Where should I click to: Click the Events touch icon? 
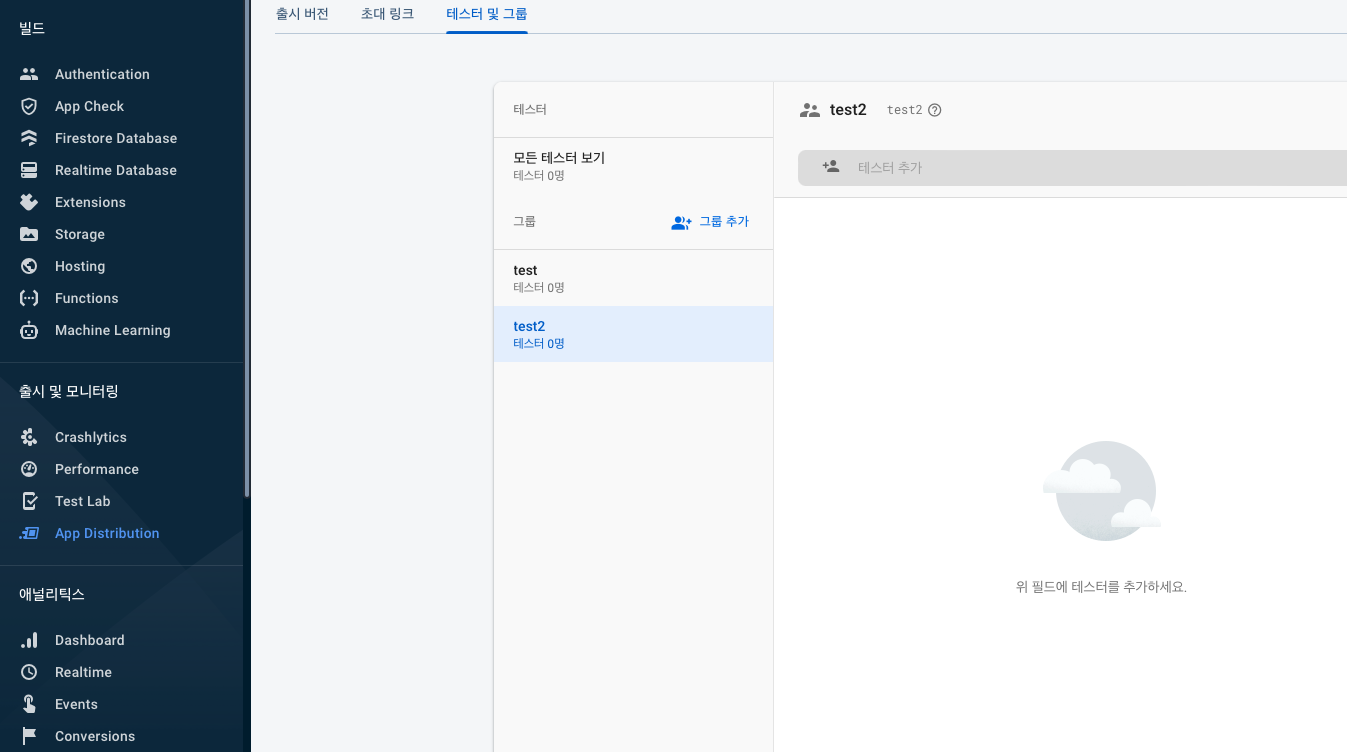[x=29, y=704]
